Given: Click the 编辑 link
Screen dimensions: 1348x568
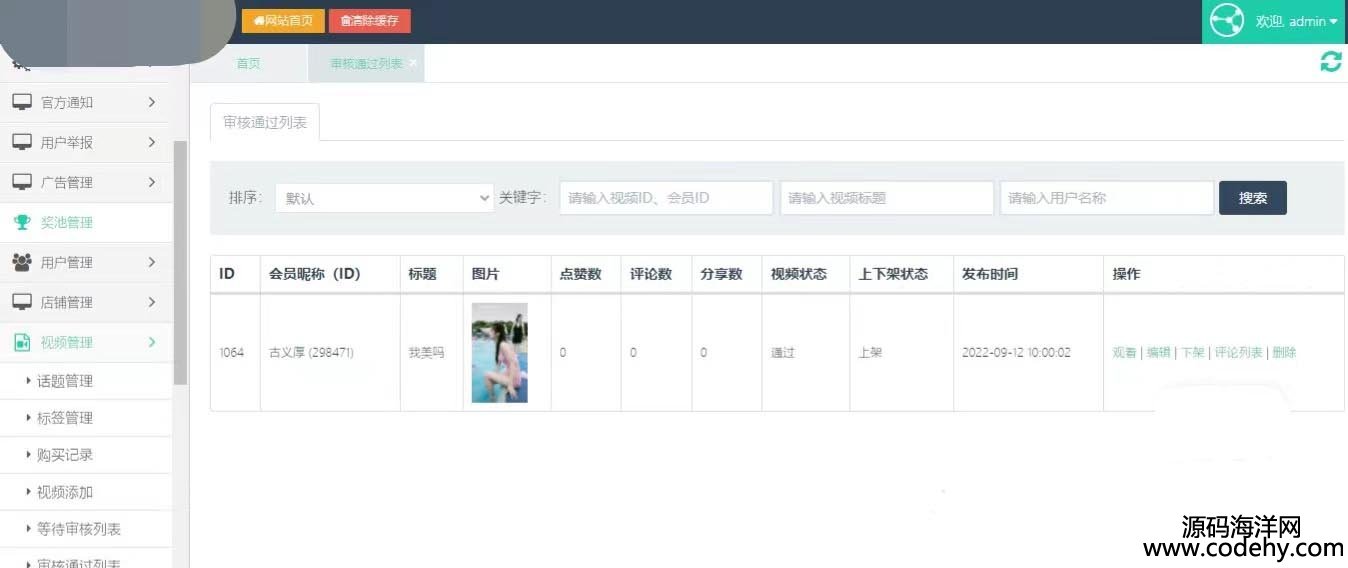Looking at the screenshot, I should click(1158, 353).
